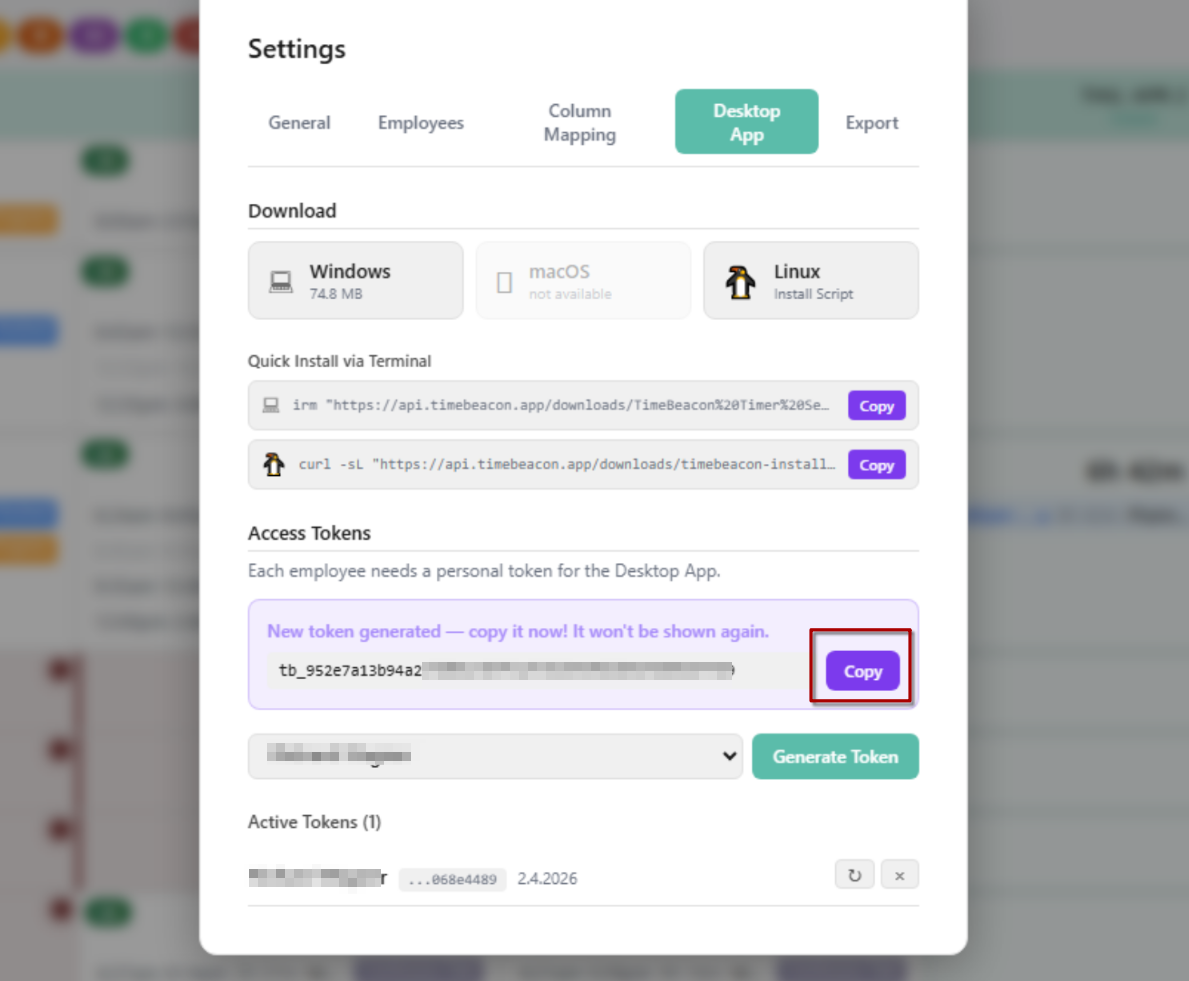Image resolution: width=1189 pixels, height=981 pixels.
Task: Click the penguin icon beside the curl command
Action: pyautogui.click(x=274, y=464)
